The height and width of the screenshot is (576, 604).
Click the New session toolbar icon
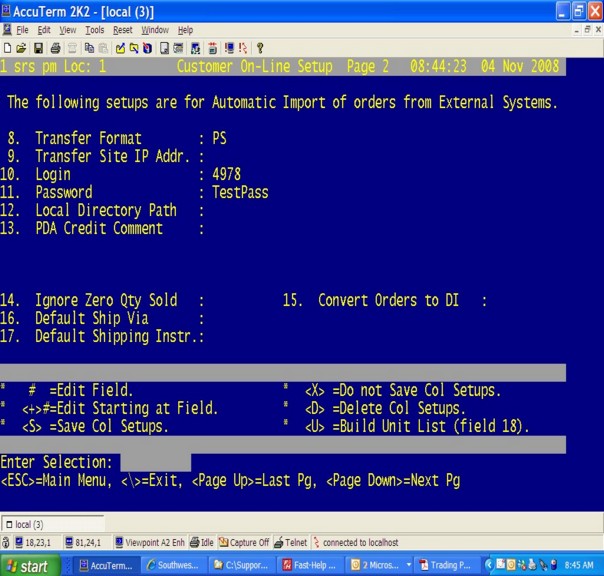[7, 48]
